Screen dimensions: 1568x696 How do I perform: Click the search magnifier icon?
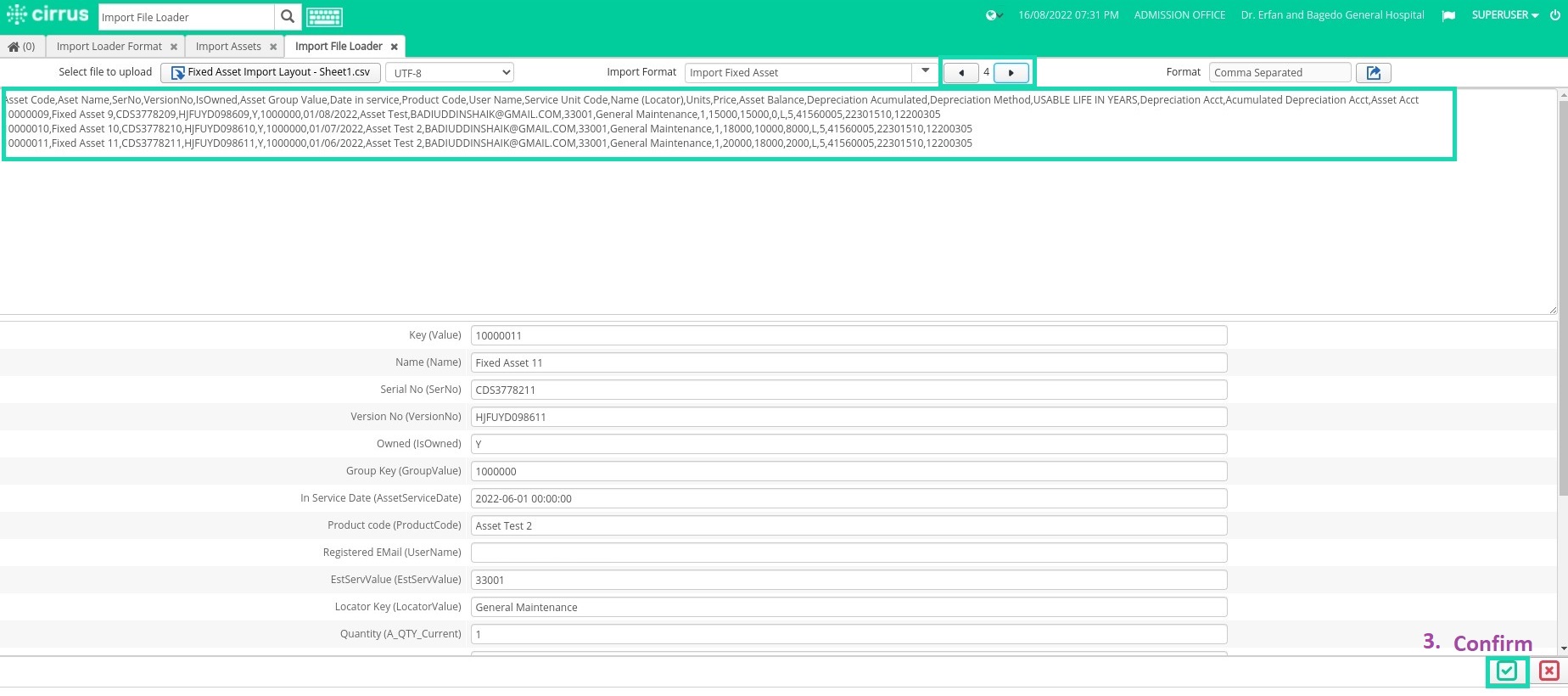(288, 17)
